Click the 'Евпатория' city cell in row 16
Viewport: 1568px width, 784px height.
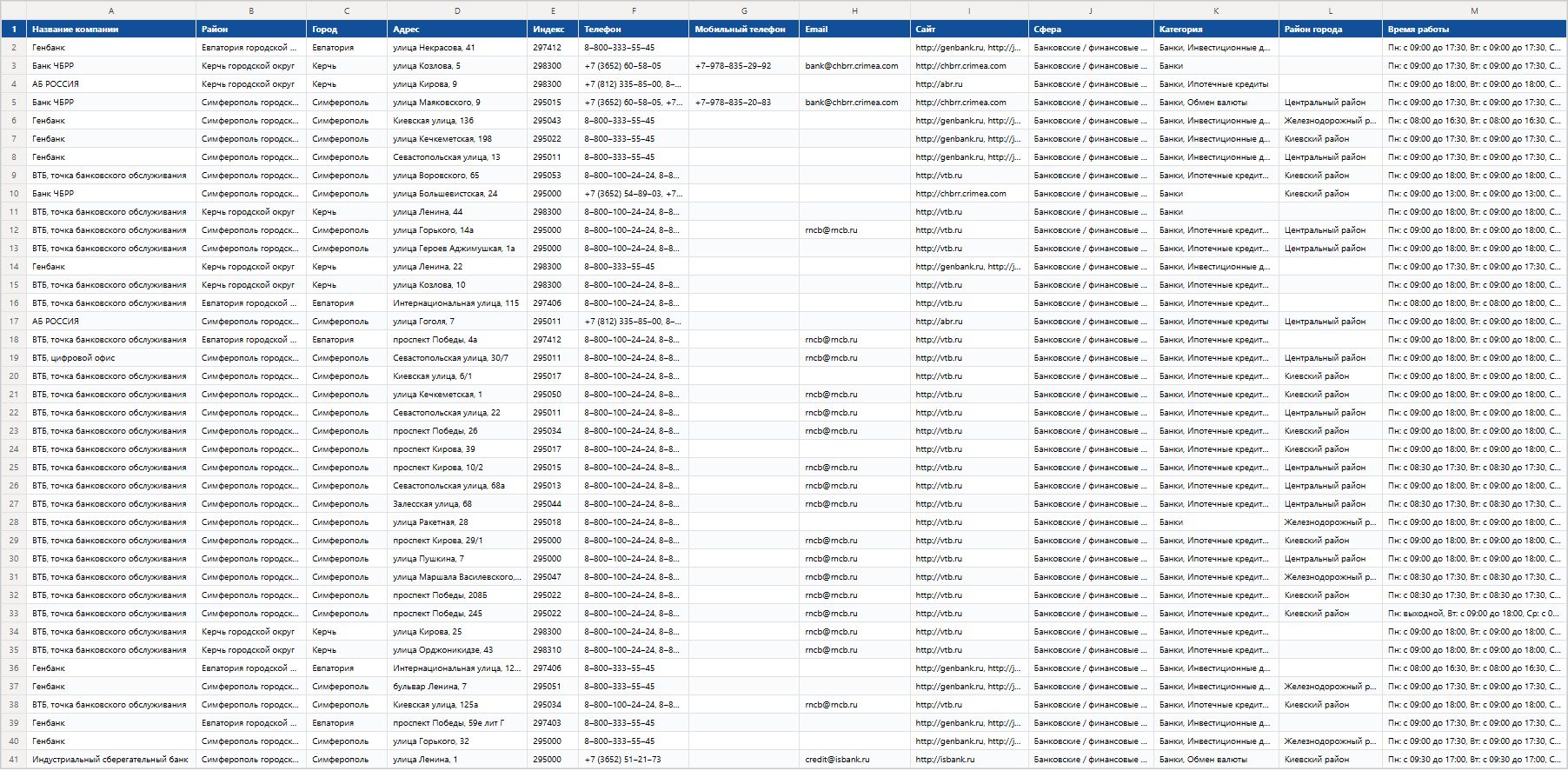click(x=347, y=303)
